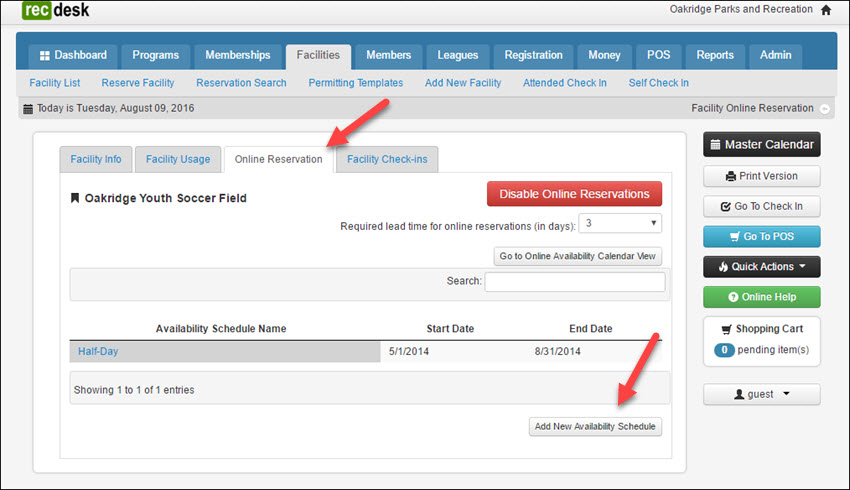Image resolution: width=850 pixels, height=490 pixels.
Task: Click the calendar icon beside today's date
Action: tap(28, 108)
